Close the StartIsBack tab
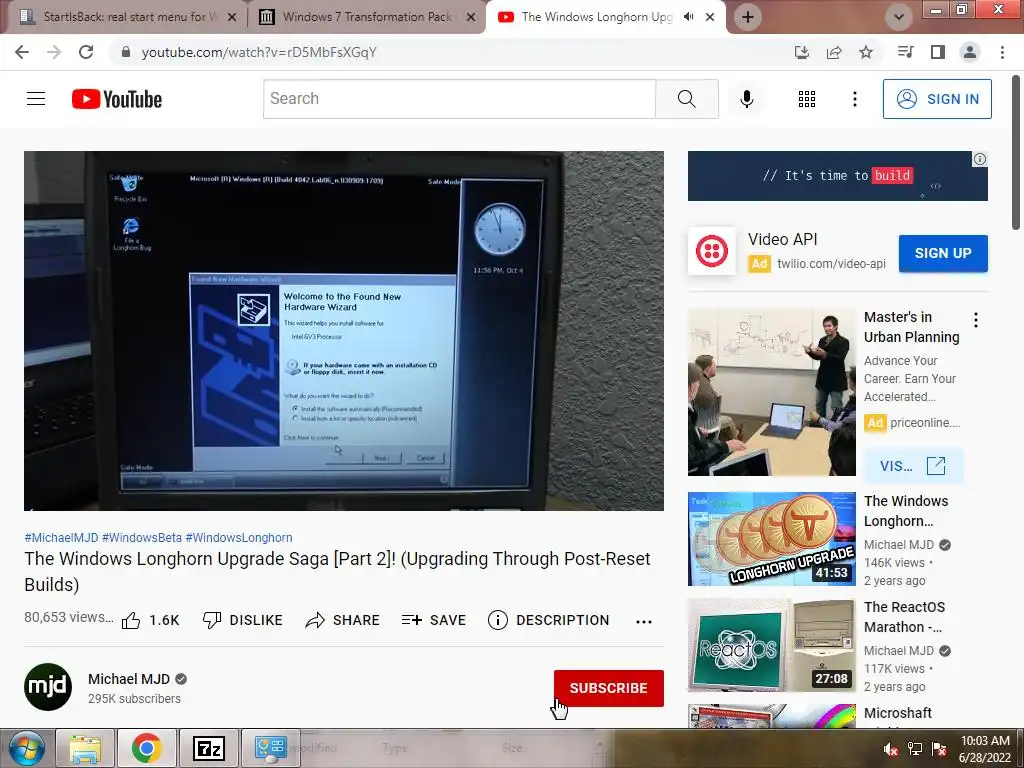1024x768 pixels. coord(232,17)
